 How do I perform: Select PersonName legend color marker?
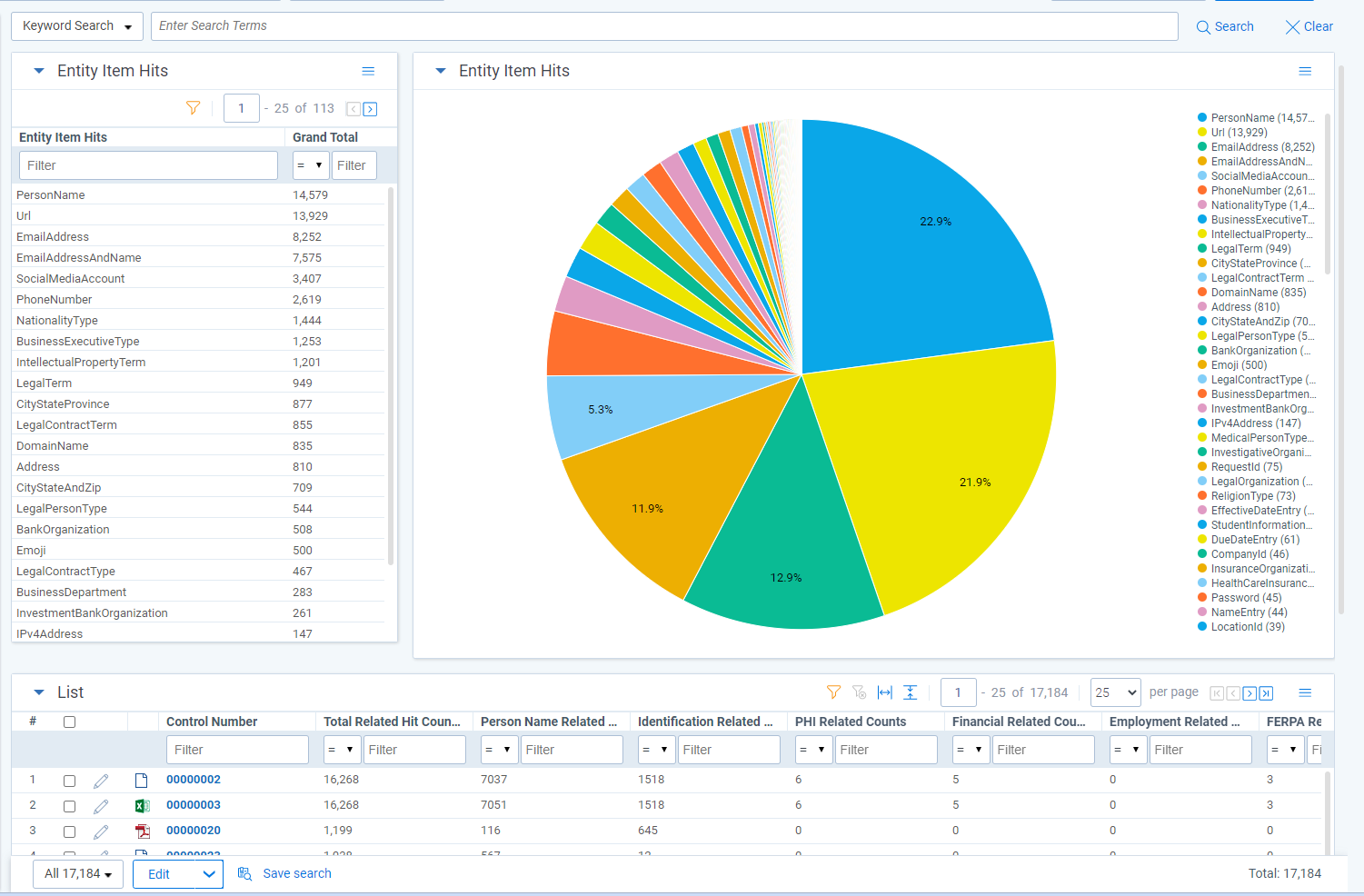(x=1202, y=118)
